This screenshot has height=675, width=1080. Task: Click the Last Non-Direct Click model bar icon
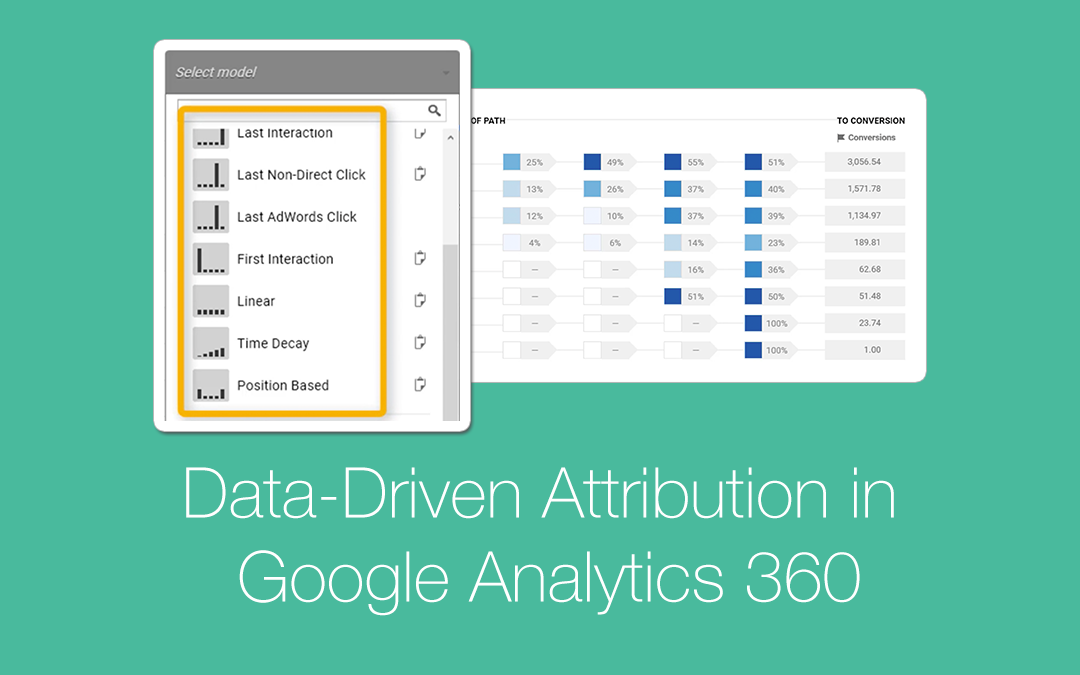(211, 175)
